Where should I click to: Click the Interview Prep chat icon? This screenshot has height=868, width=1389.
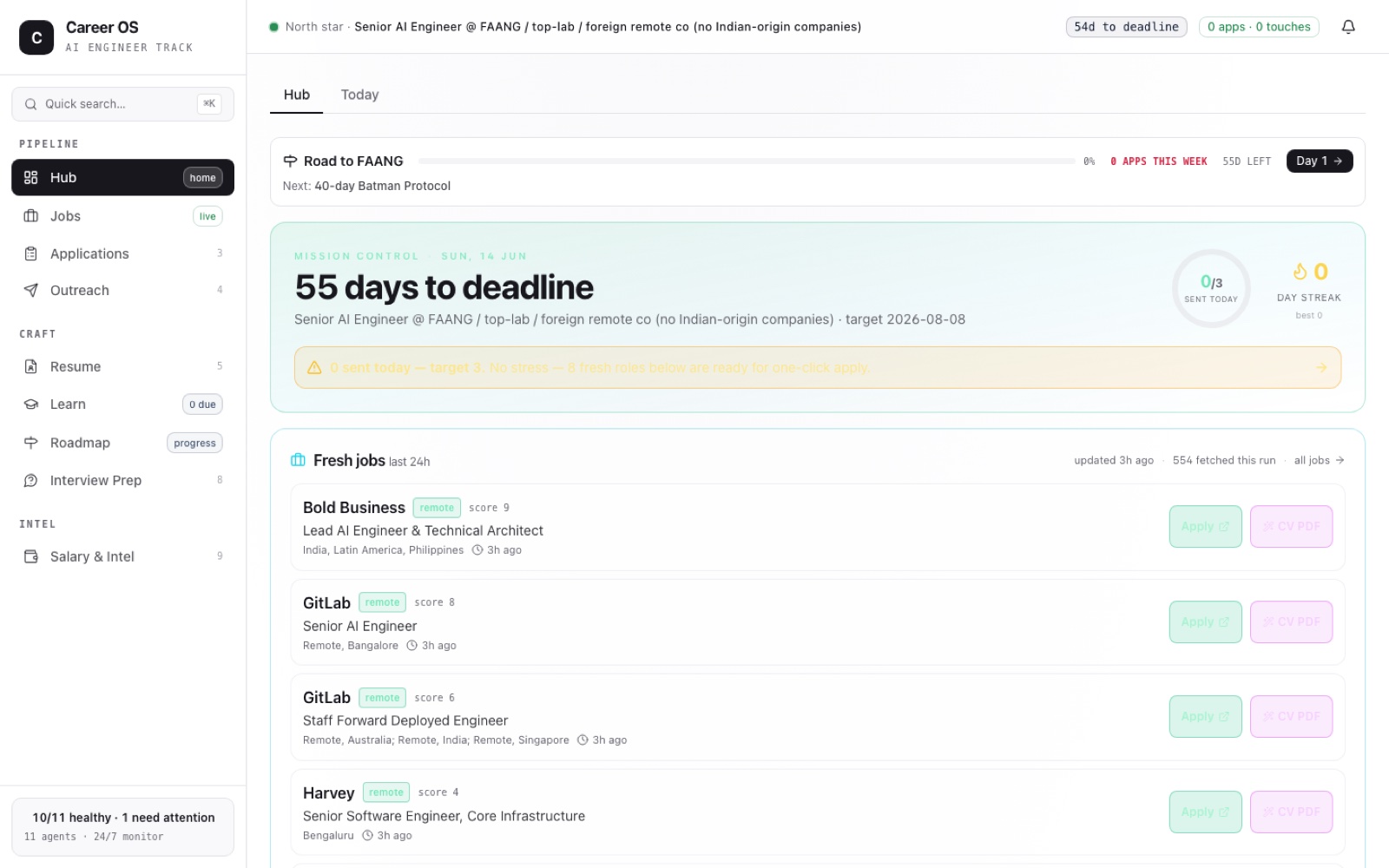[30, 480]
